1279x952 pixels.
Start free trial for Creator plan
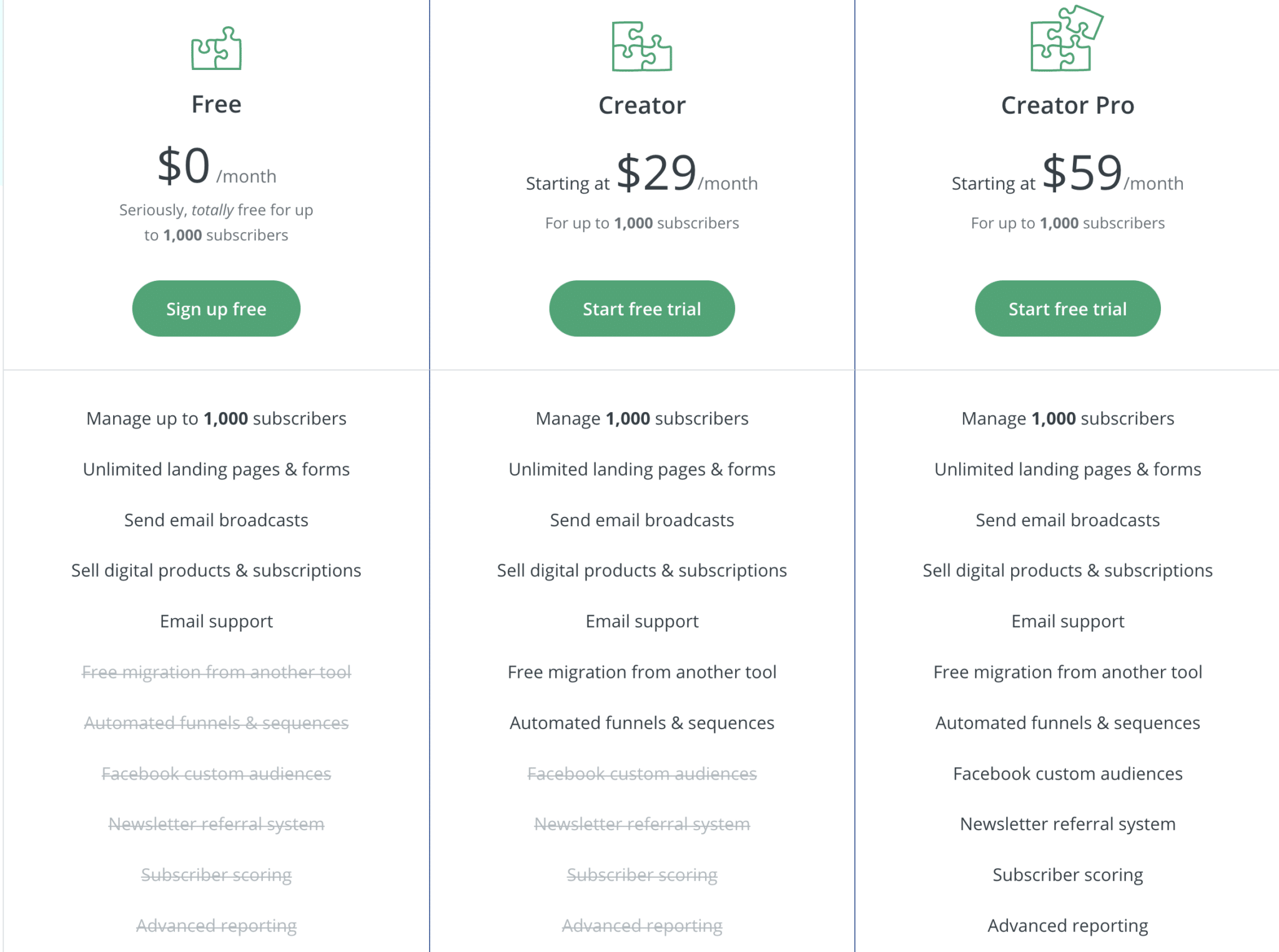(x=642, y=308)
